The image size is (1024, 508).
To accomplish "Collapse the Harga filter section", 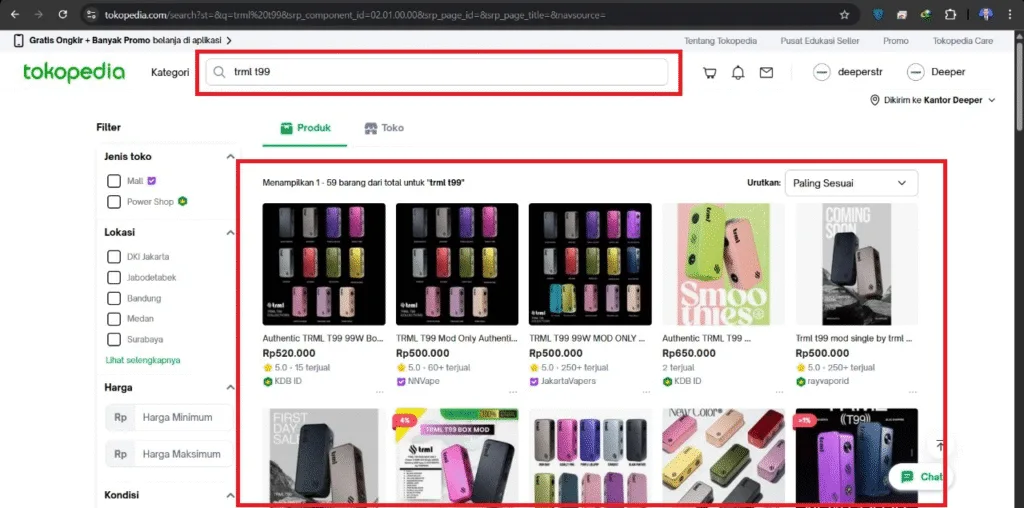I will coord(230,388).
